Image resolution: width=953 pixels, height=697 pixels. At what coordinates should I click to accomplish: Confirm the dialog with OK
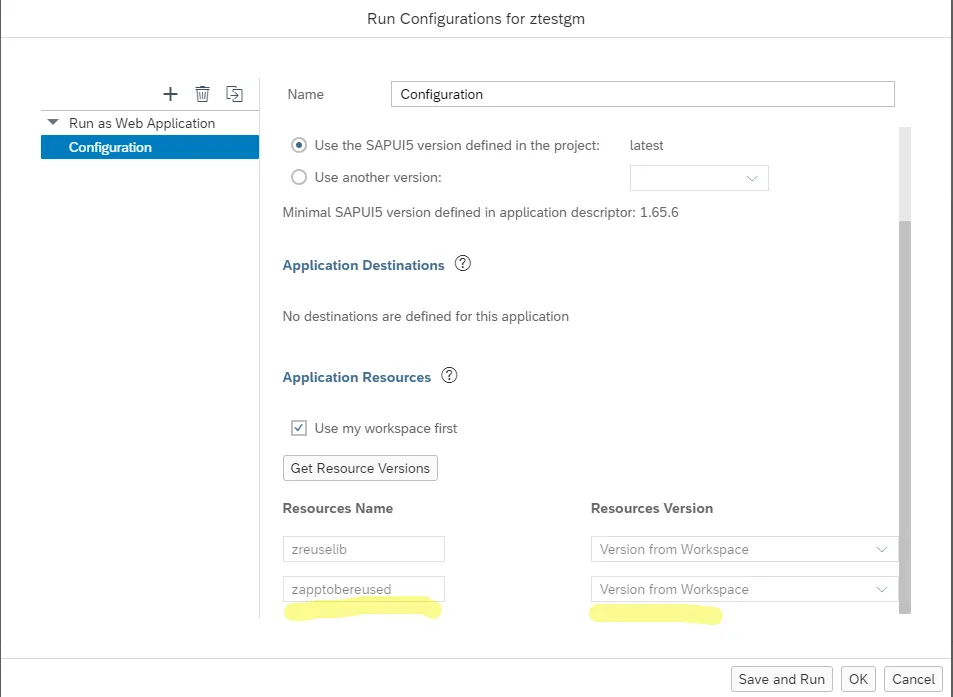point(858,679)
